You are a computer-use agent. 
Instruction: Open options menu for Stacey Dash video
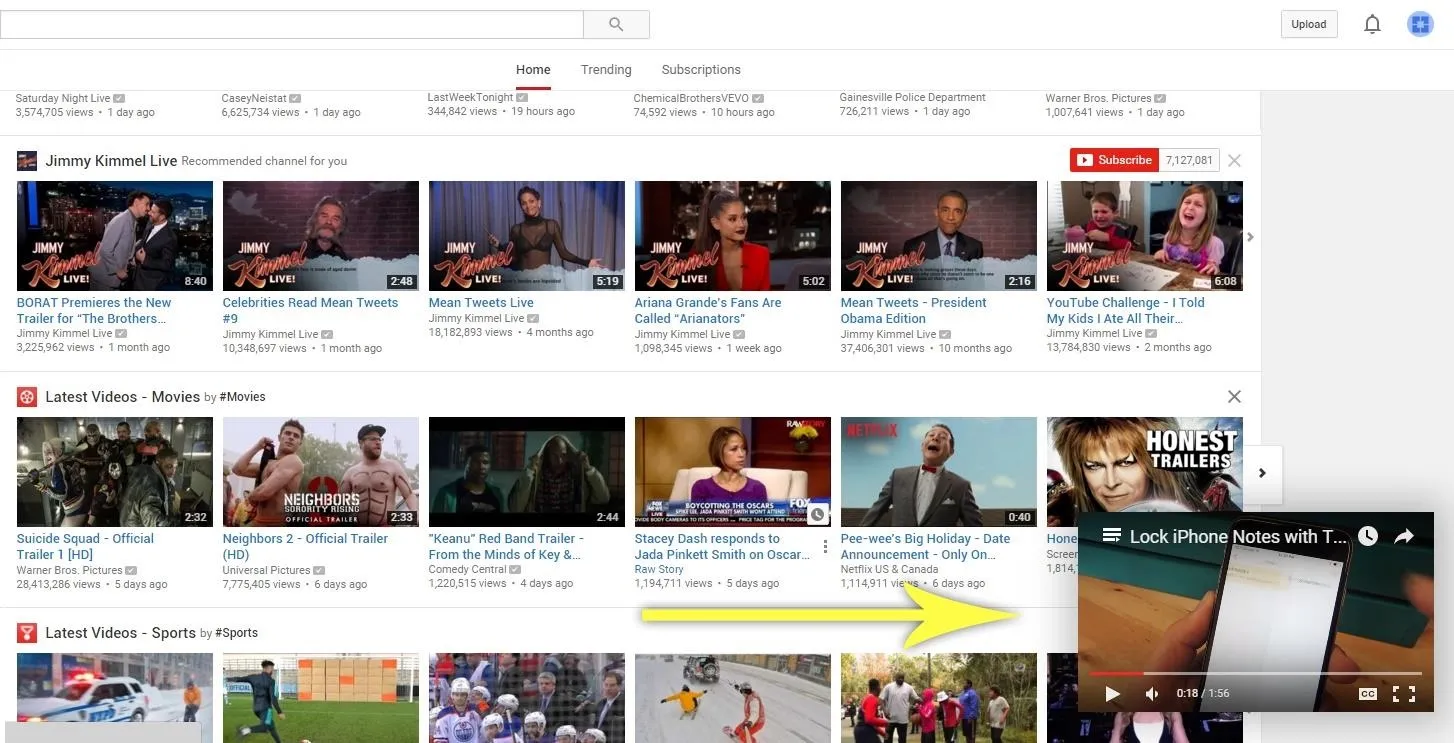point(825,546)
